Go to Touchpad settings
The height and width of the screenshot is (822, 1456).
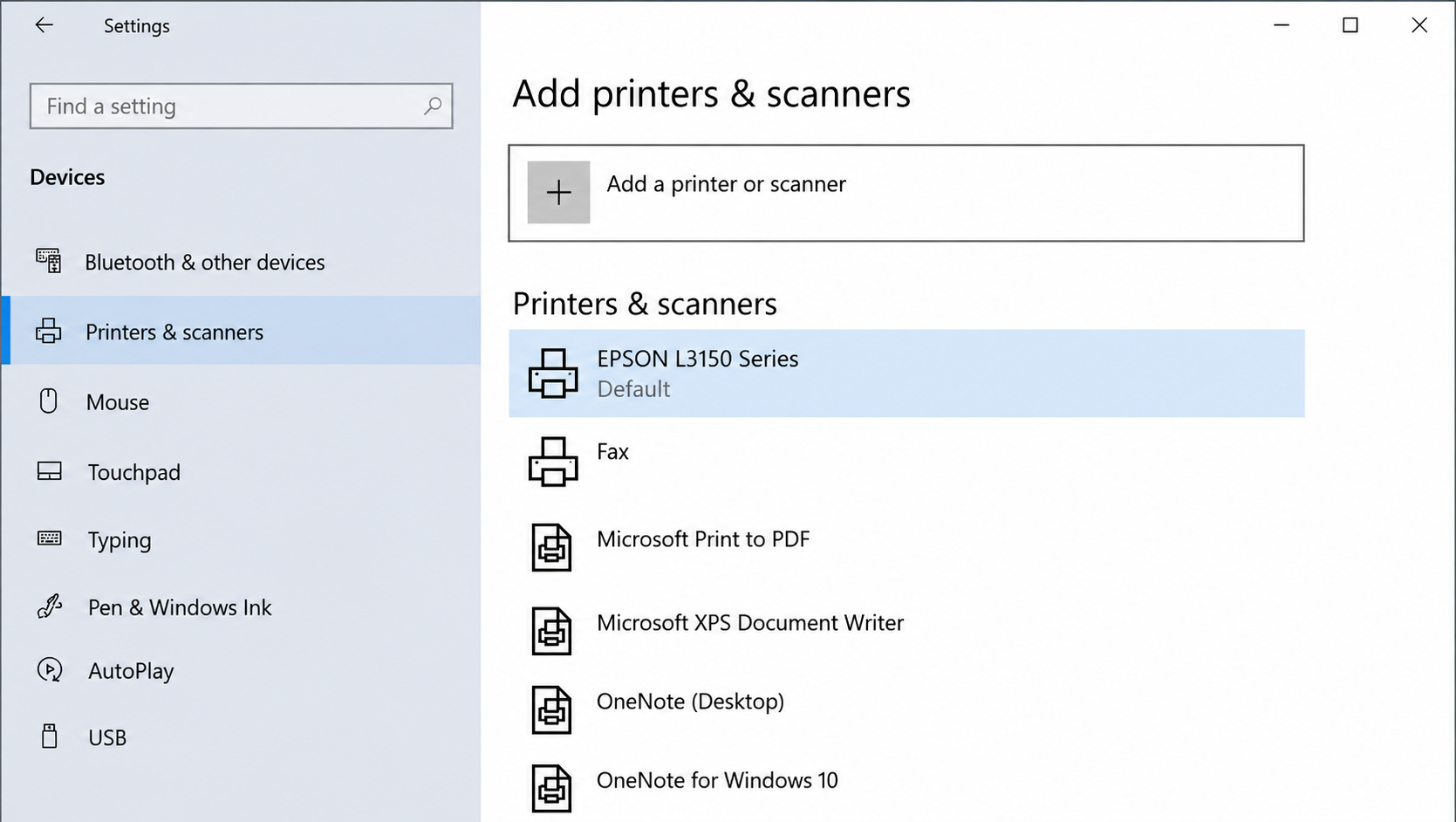point(242,471)
